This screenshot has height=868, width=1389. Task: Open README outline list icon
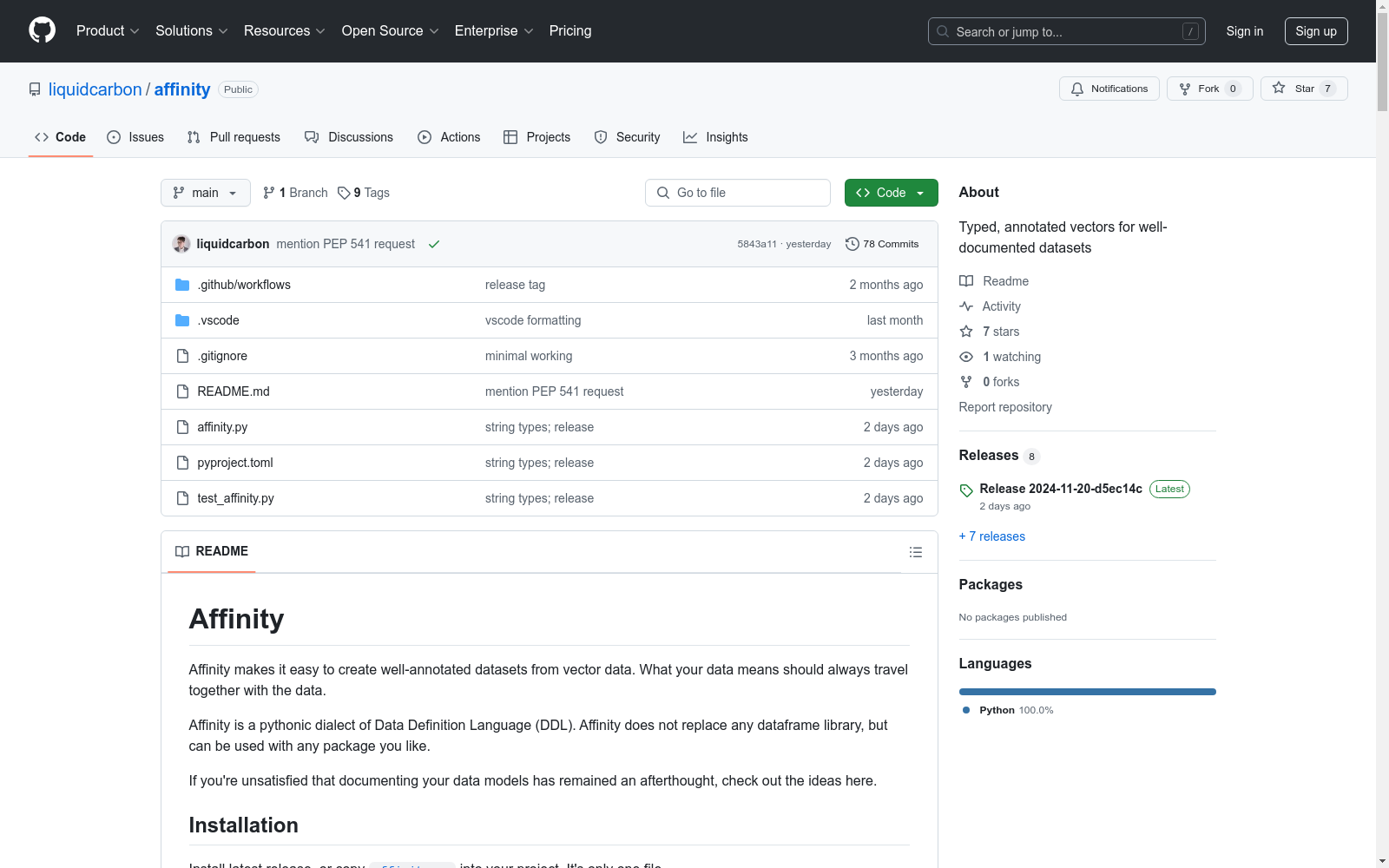pos(915,552)
